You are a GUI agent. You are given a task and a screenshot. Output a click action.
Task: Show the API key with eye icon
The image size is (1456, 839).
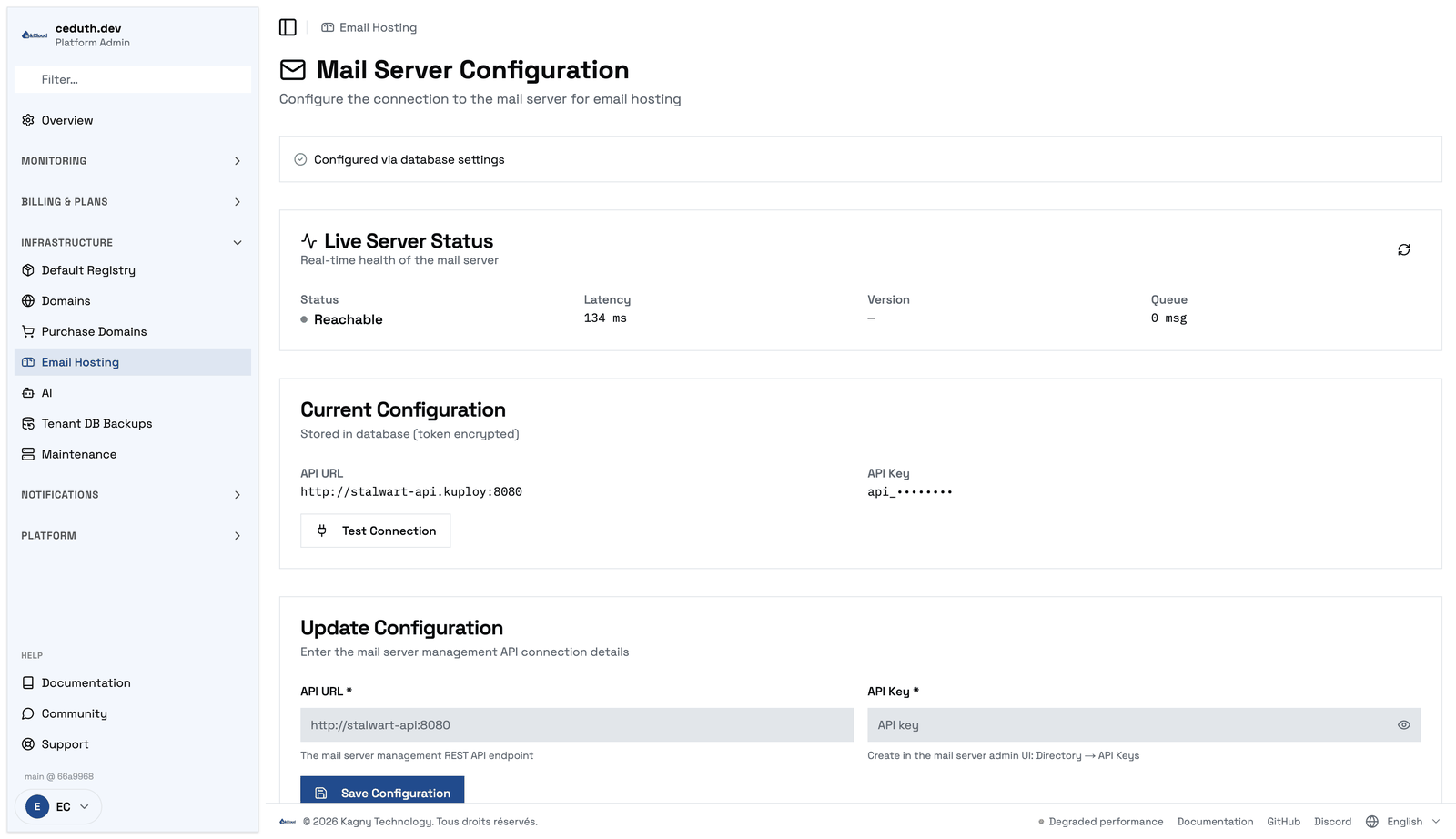click(x=1403, y=725)
